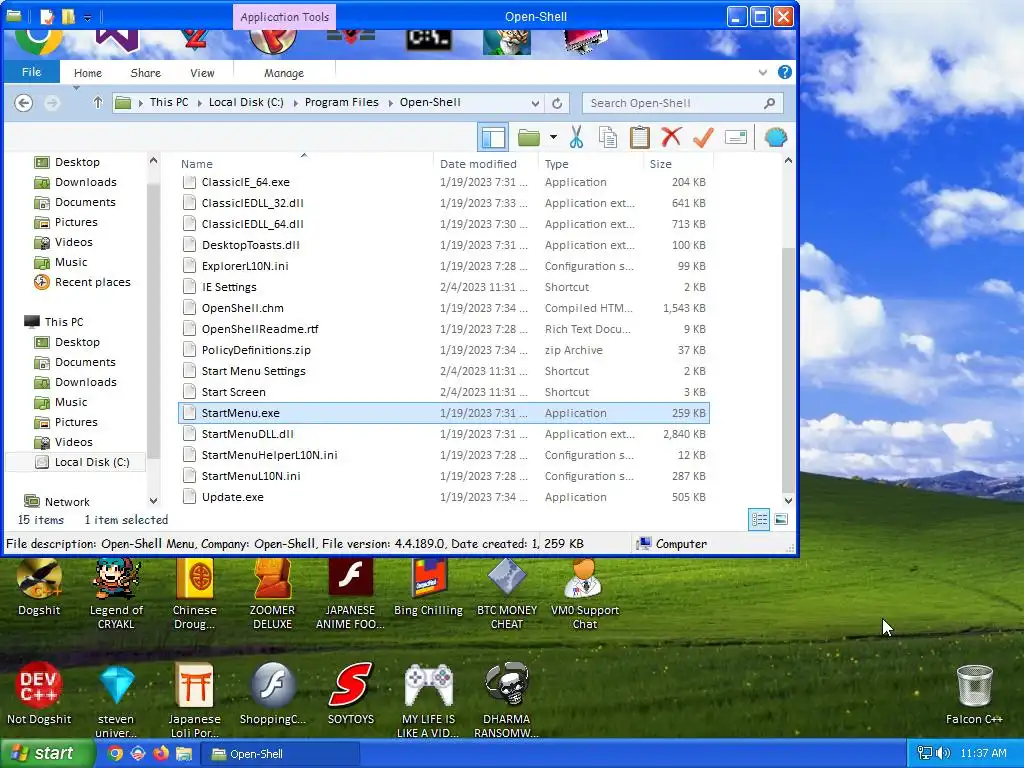Screen dimensions: 1024x768
Task: Select PolicyDefinitions.zip in the list
Action: point(444,350)
